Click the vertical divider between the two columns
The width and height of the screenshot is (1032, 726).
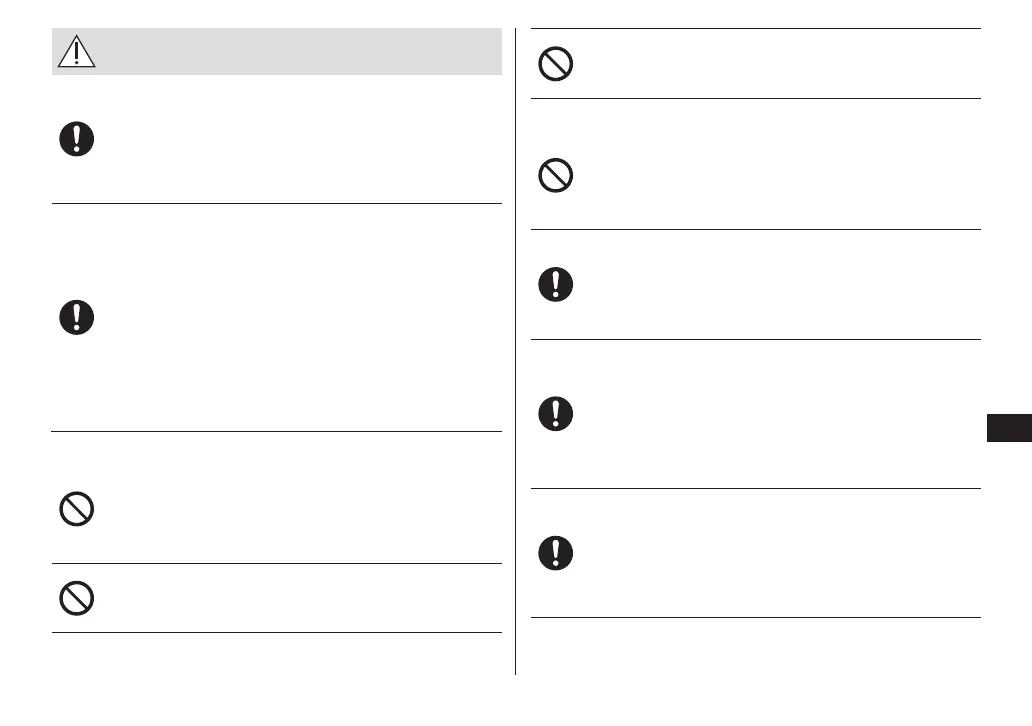tap(516, 350)
